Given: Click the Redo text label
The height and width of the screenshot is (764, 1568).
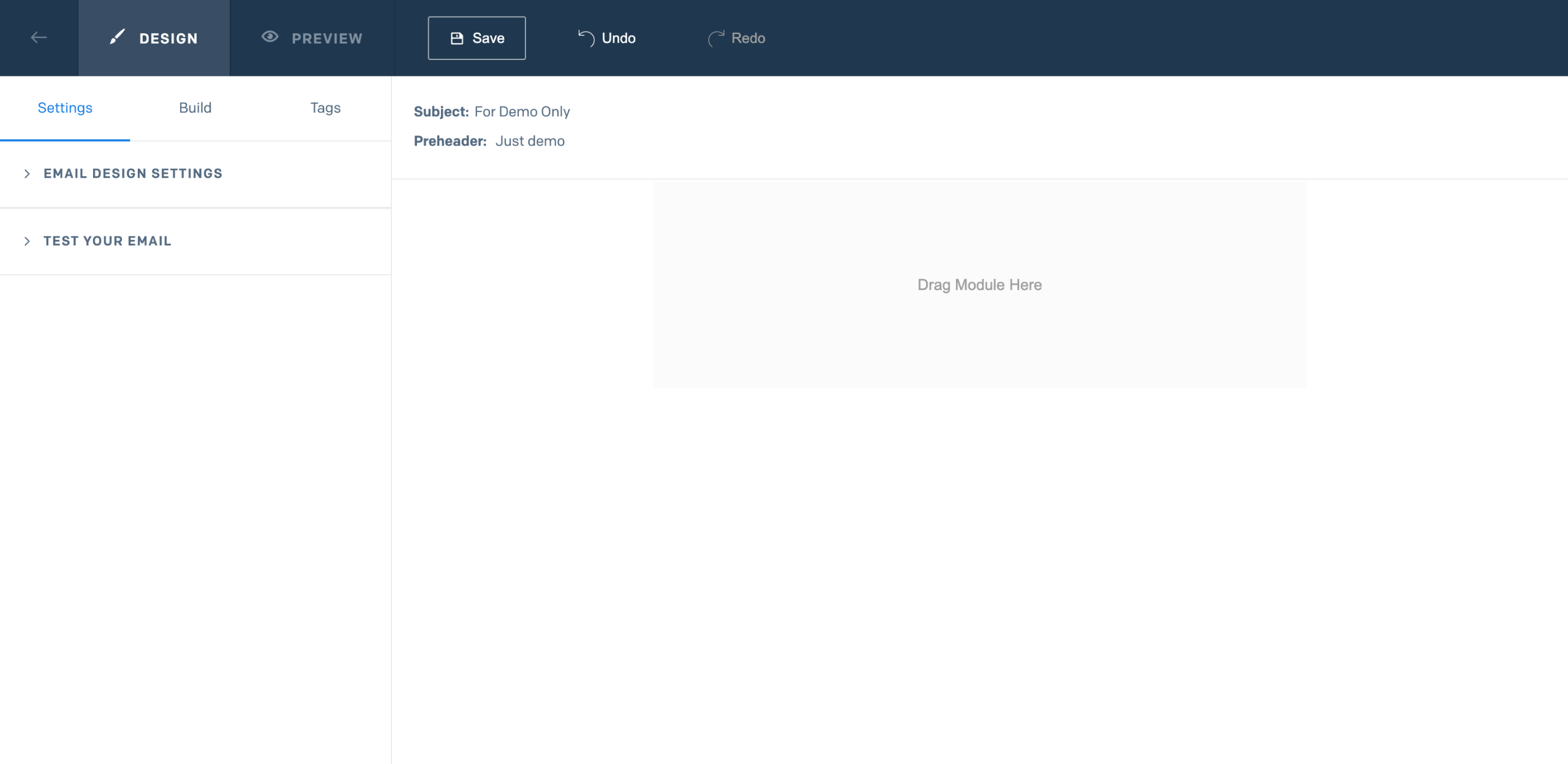Looking at the screenshot, I should point(748,39).
